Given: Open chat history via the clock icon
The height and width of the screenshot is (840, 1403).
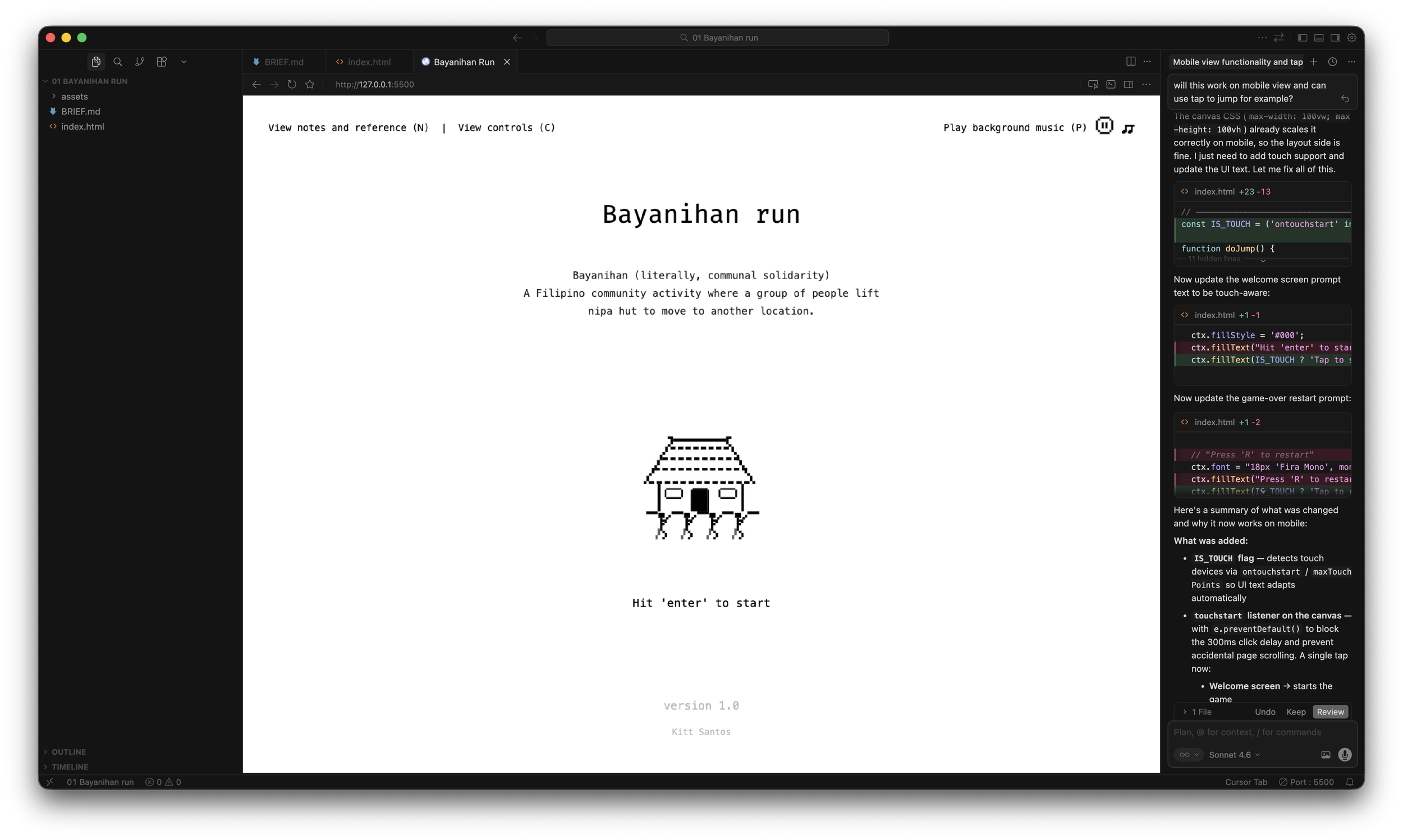Looking at the screenshot, I should coord(1332,62).
